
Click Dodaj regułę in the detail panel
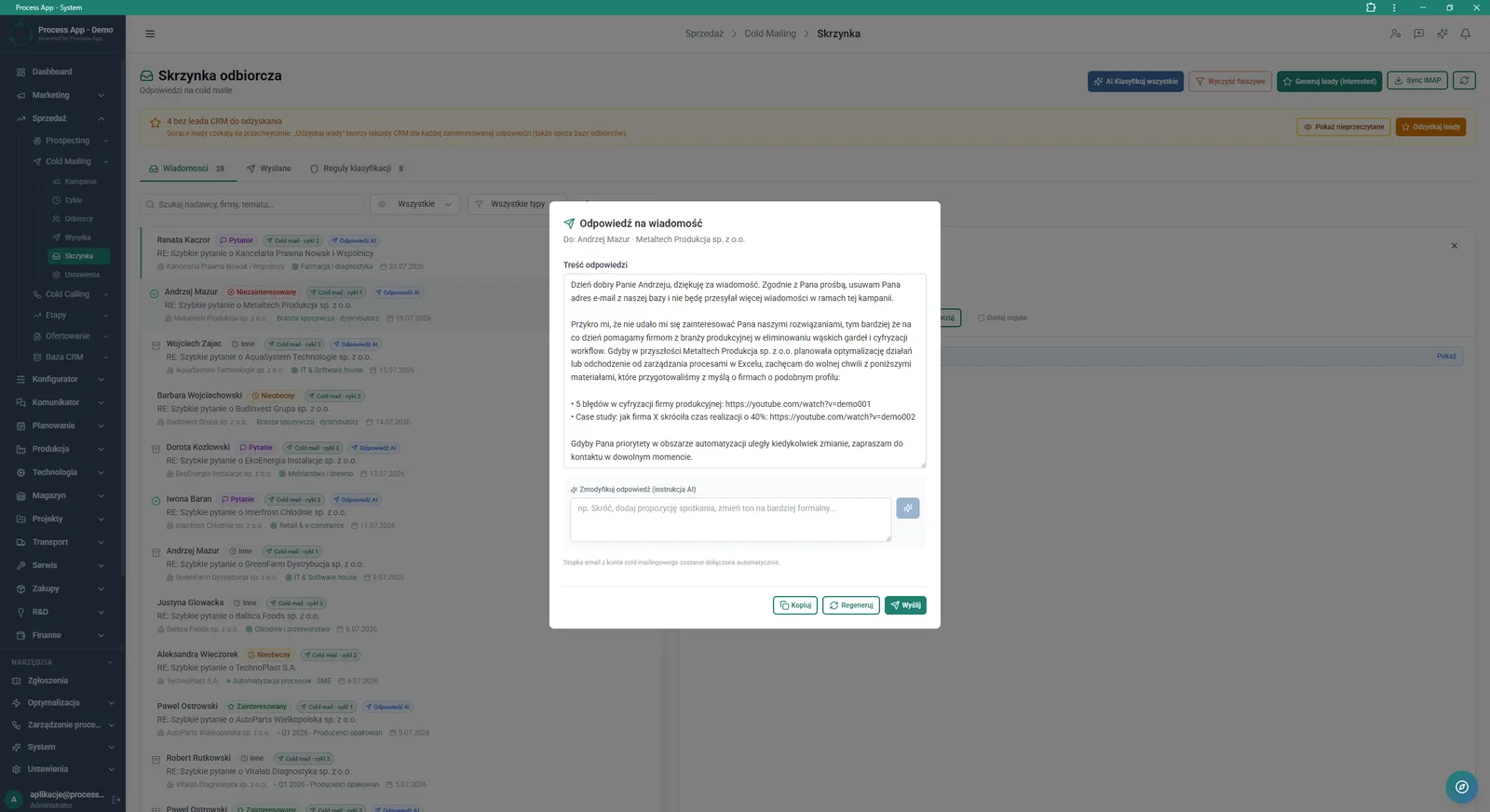tap(1003, 318)
